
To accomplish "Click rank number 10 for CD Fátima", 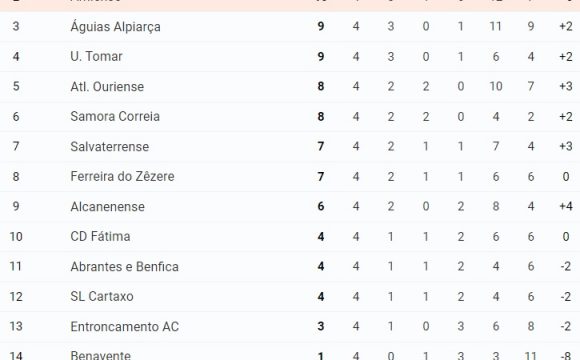I will (x=16, y=236).
